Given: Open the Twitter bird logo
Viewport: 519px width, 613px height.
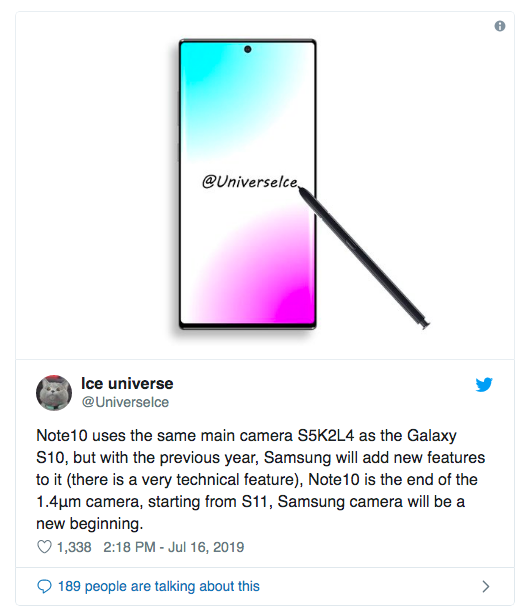Looking at the screenshot, I should (x=484, y=385).
